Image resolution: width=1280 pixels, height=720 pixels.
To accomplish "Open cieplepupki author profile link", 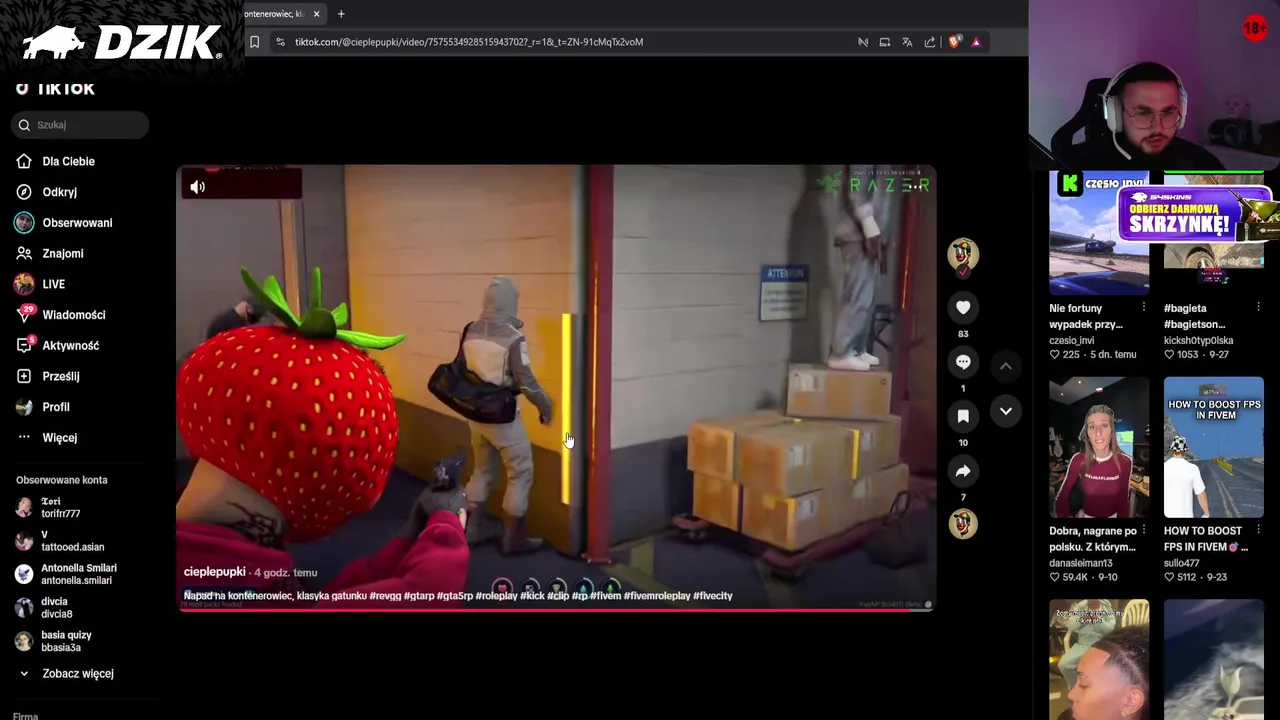I will (x=214, y=572).
